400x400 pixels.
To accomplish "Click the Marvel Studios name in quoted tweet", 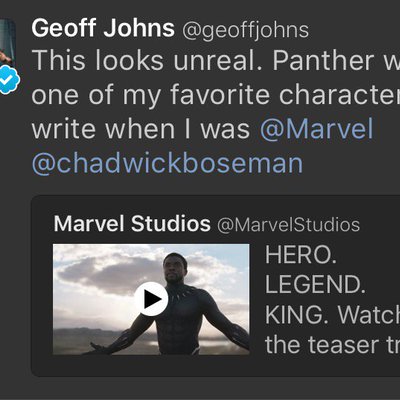I will point(132,224).
